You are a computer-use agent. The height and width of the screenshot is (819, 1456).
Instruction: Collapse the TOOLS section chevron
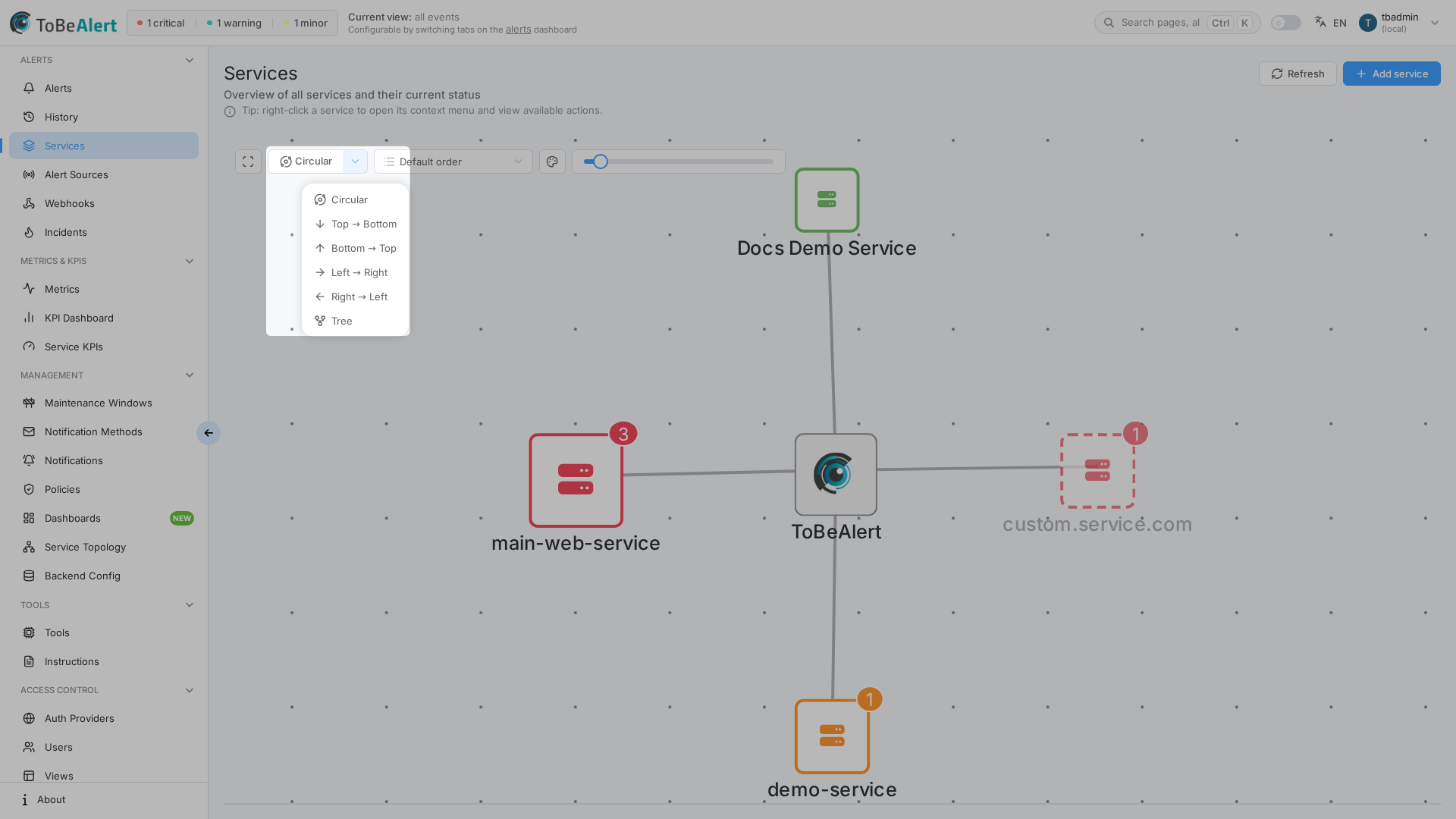pos(190,605)
